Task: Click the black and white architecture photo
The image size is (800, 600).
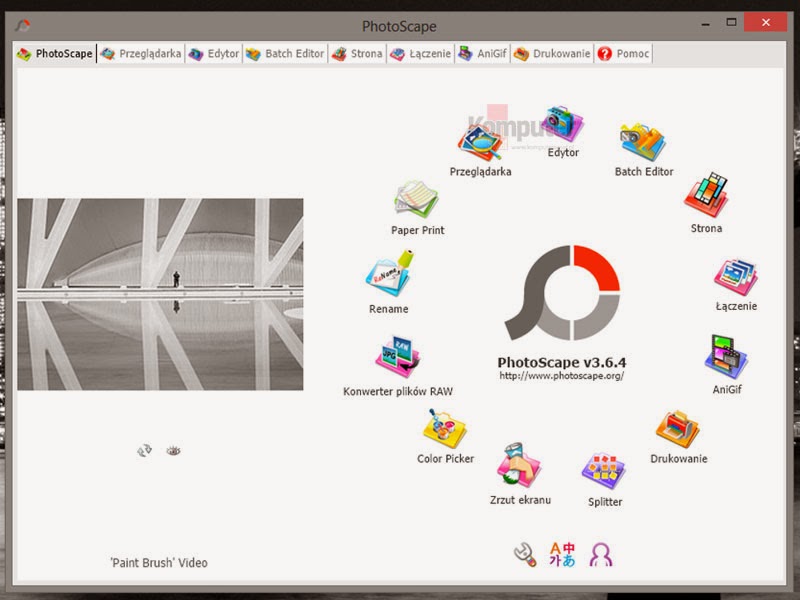Action: [160, 294]
